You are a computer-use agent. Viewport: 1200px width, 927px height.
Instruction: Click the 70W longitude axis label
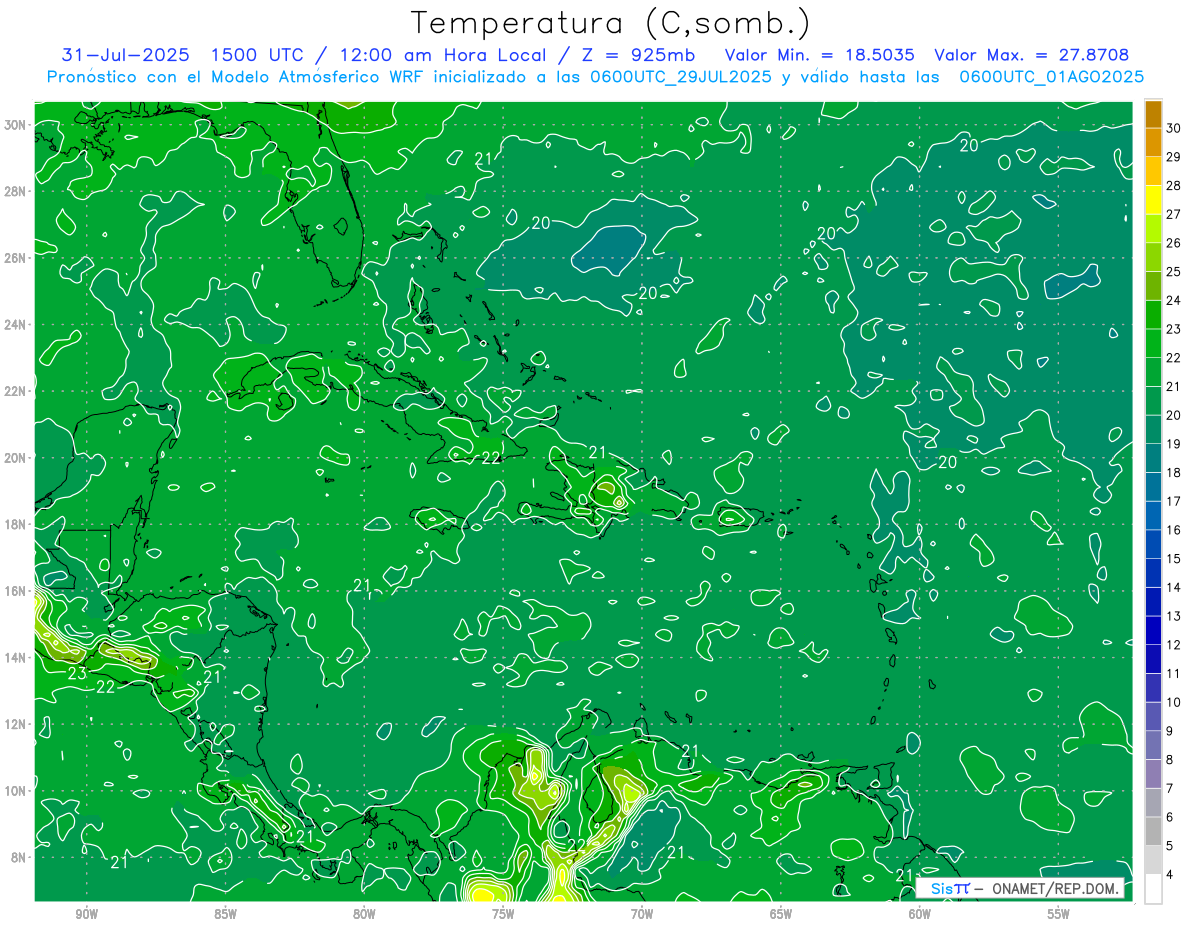click(x=642, y=915)
